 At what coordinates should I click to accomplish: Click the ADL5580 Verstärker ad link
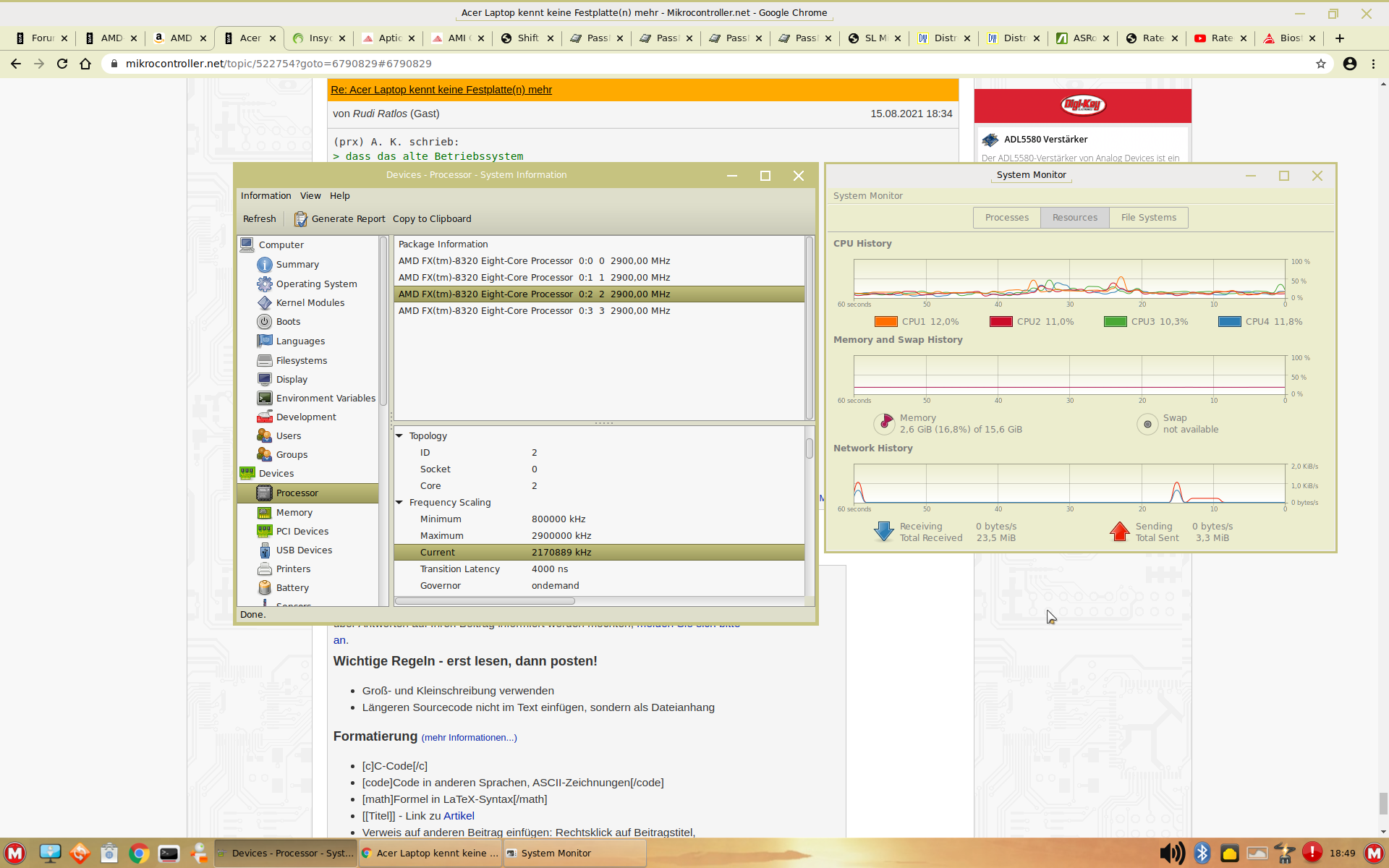click(x=1045, y=140)
